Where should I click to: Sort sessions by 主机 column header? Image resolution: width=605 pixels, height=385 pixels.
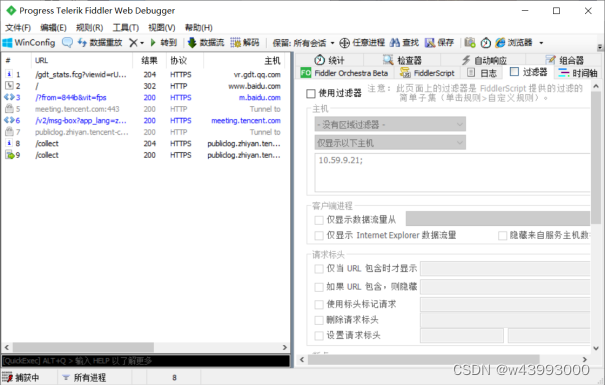244,60
